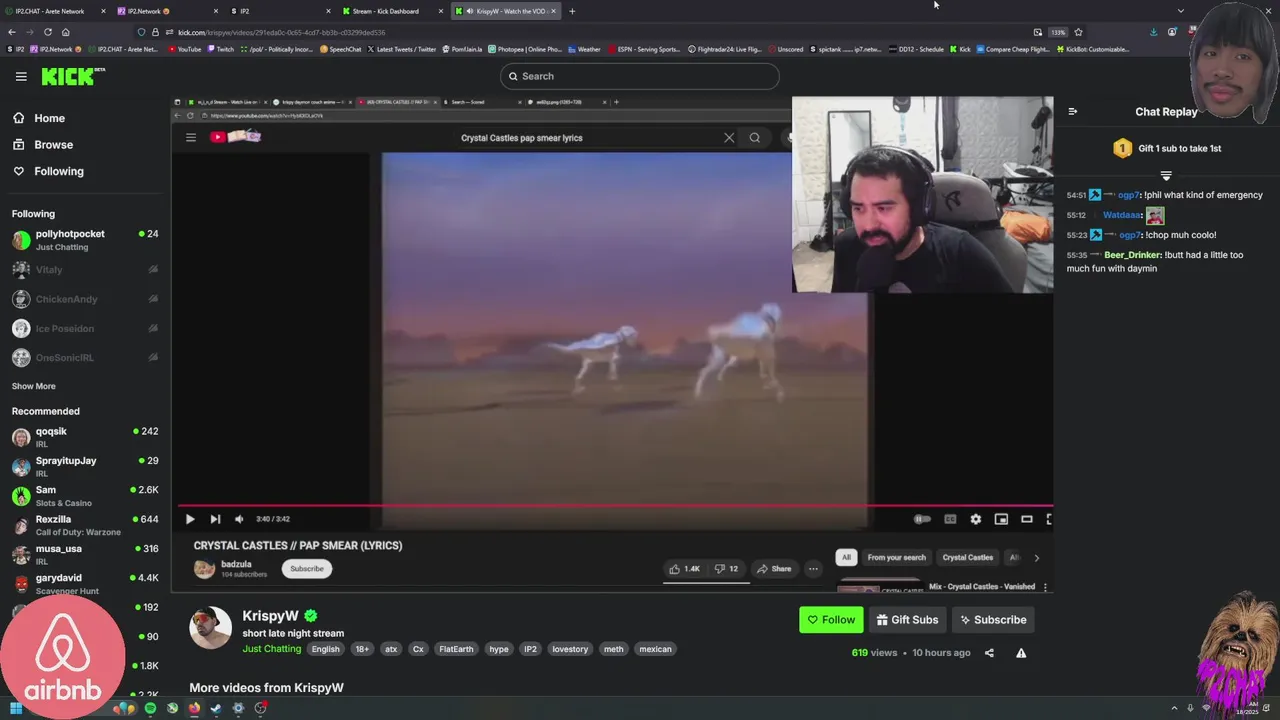Show more YouTube filter chips arrow
This screenshot has height=720, width=1280.
coord(1036,558)
